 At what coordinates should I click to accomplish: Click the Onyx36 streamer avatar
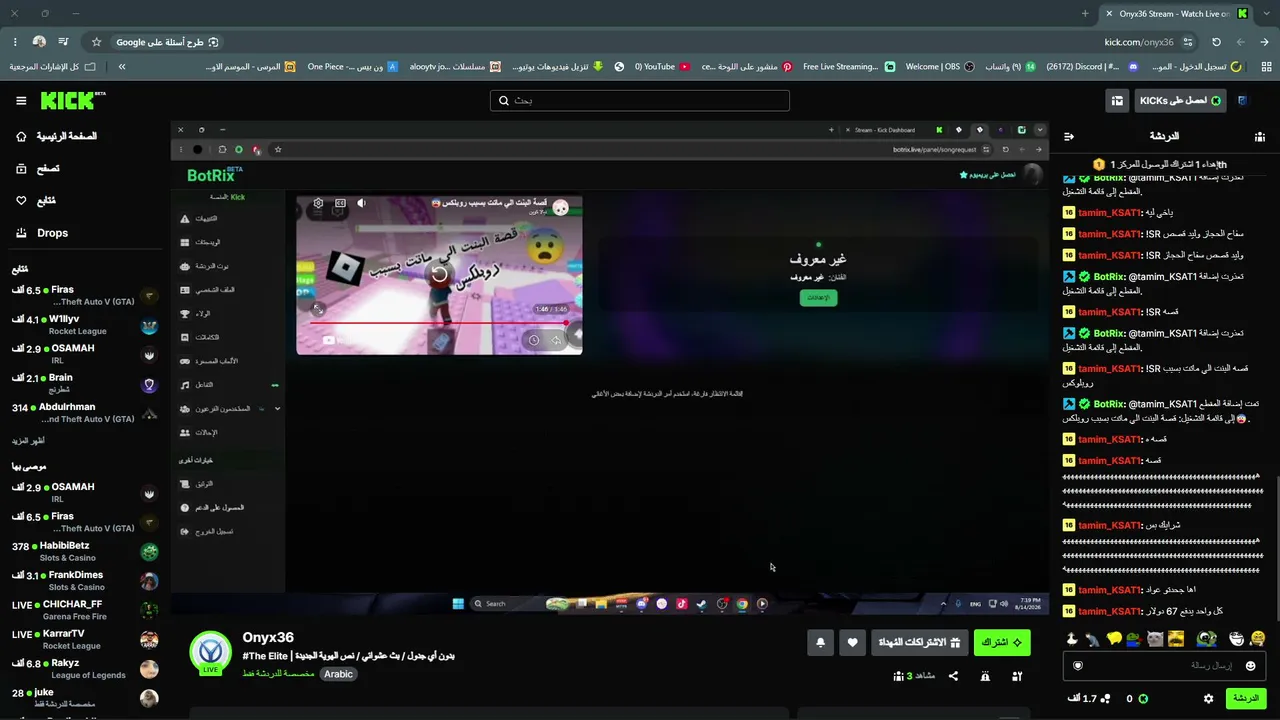click(x=210, y=652)
